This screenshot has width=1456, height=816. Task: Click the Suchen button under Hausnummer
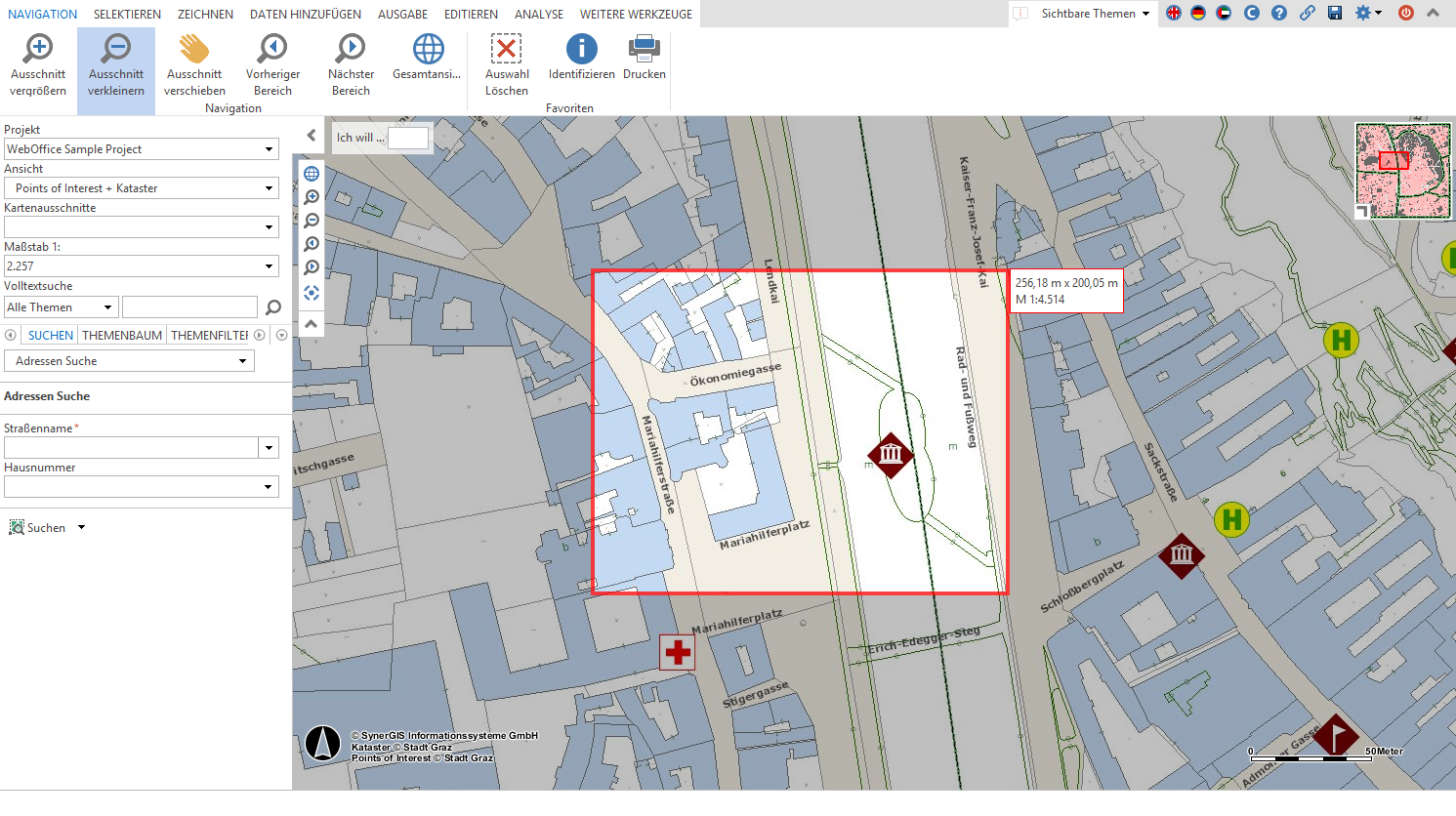pos(38,528)
